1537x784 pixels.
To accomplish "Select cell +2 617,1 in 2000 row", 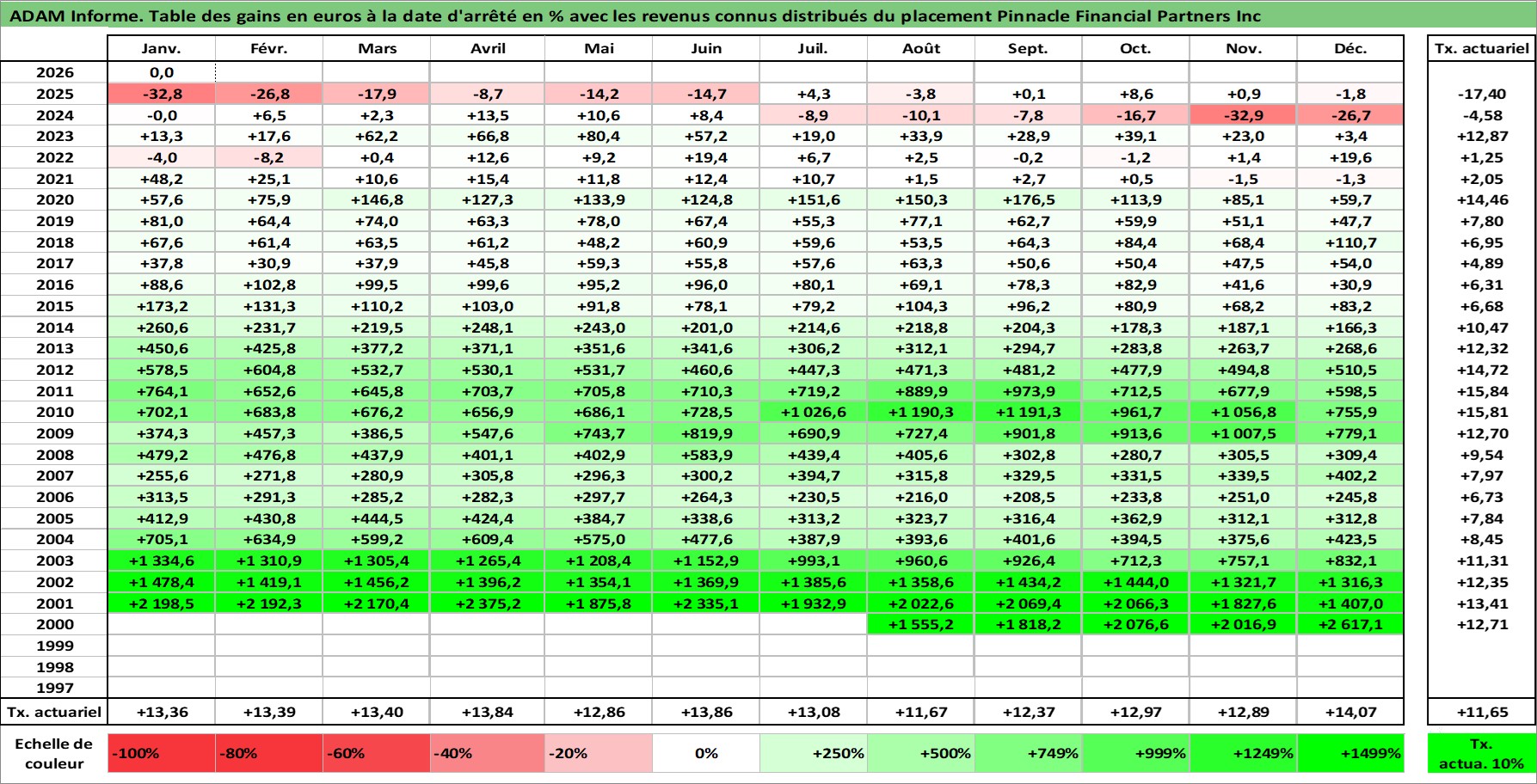I will [1350, 624].
